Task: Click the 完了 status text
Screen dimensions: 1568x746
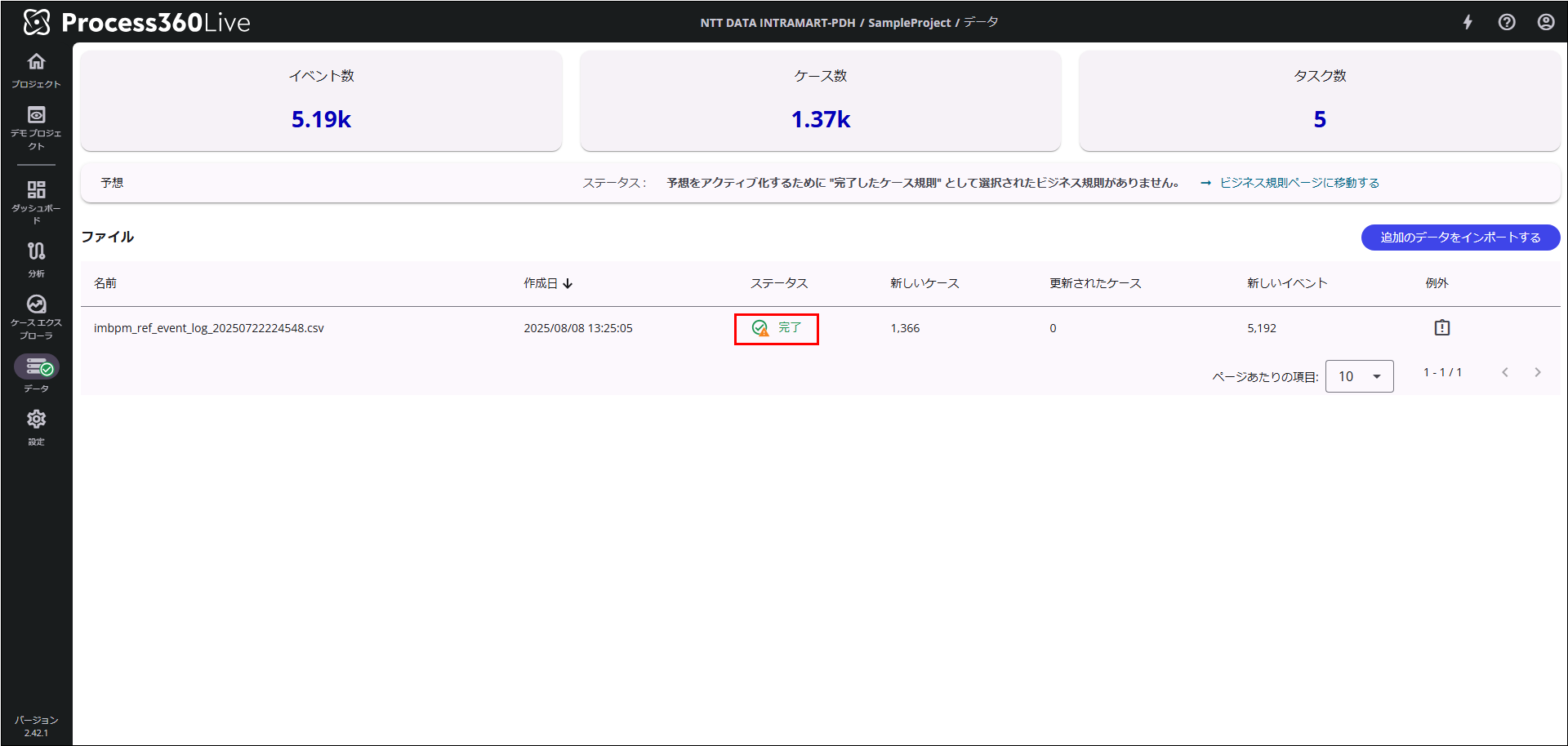Action: tap(789, 327)
